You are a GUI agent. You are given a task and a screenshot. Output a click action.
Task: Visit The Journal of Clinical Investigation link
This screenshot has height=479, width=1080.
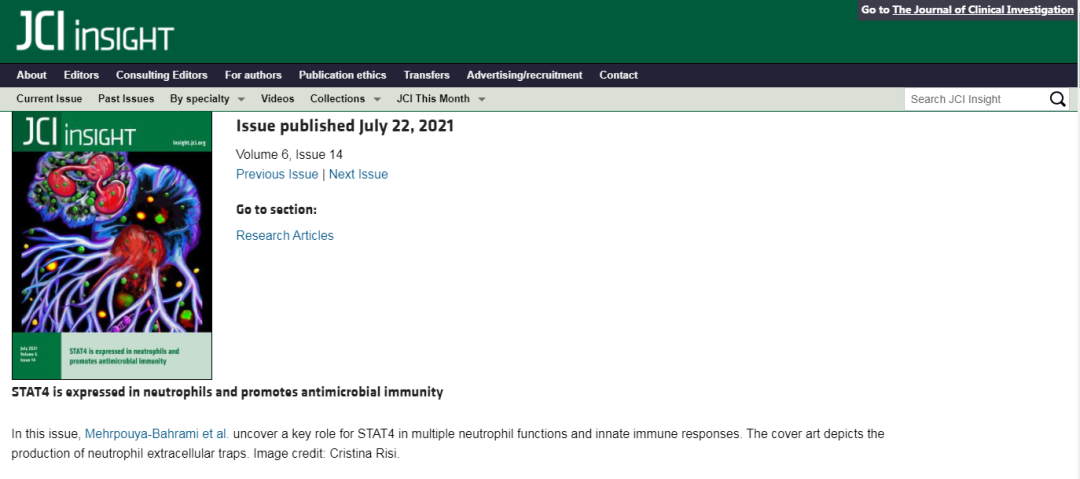coord(983,10)
